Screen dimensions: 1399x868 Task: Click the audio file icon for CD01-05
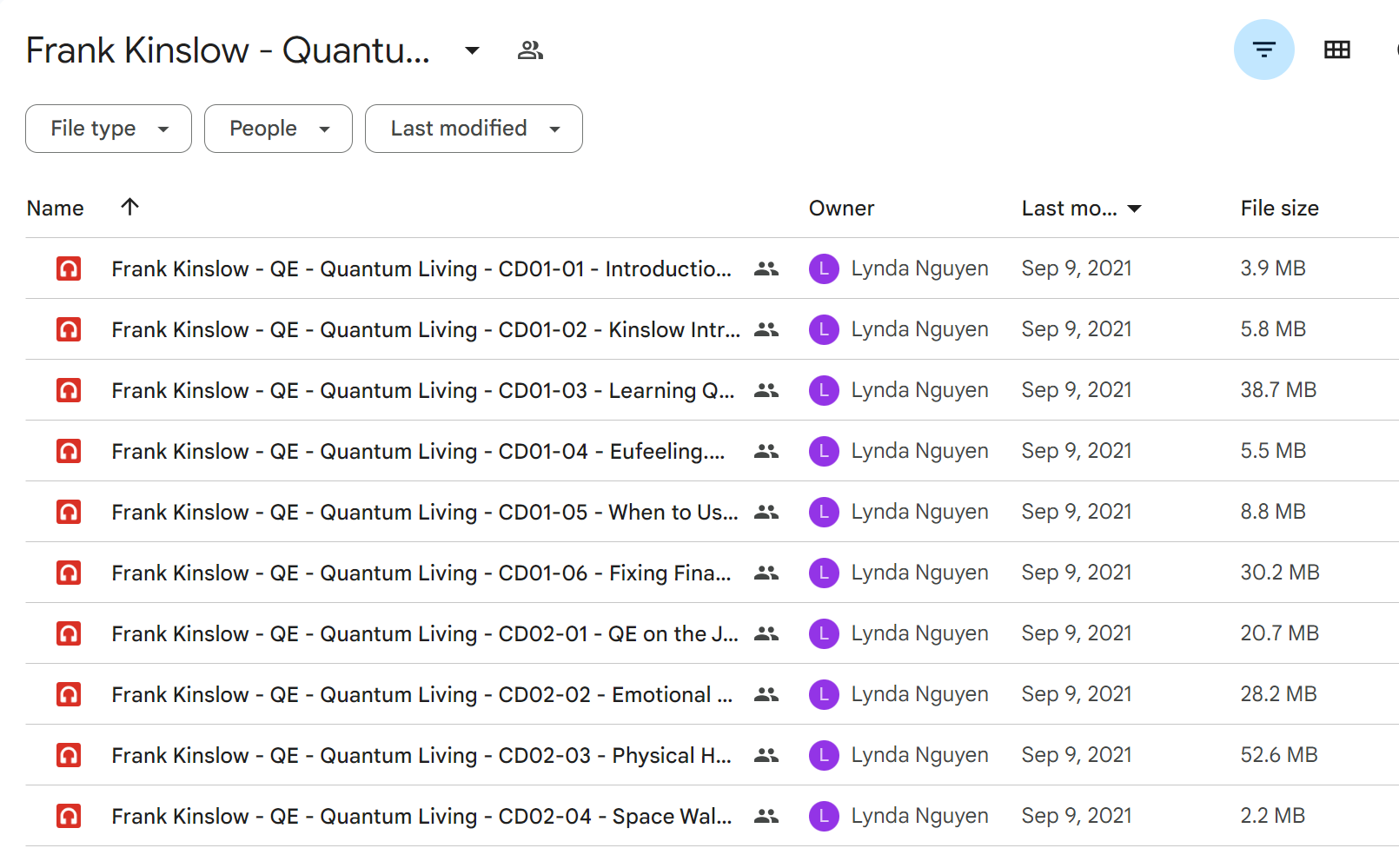(x=69, y=512)
